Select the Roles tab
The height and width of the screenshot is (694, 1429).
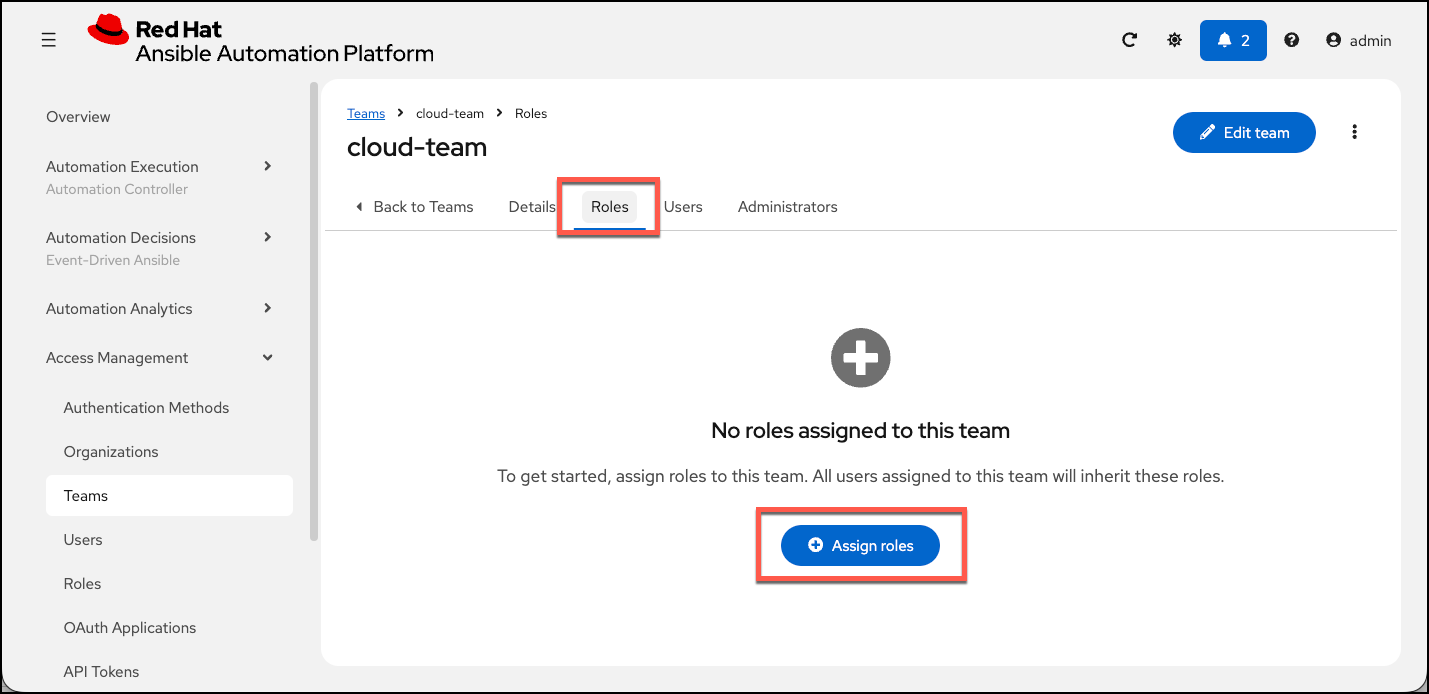tap(610, 207)
